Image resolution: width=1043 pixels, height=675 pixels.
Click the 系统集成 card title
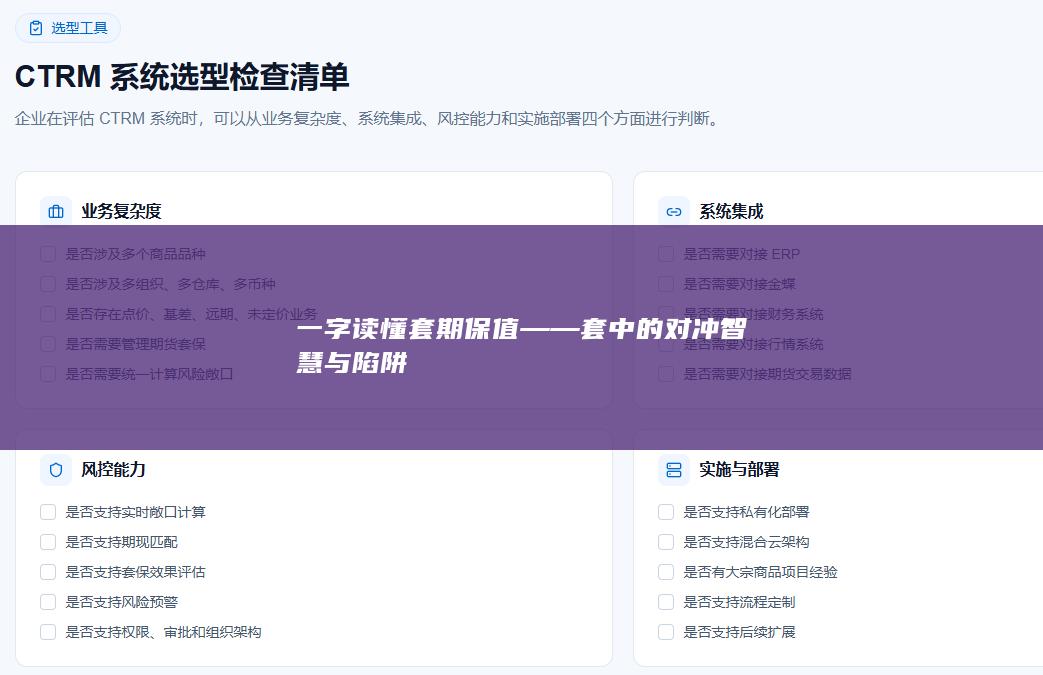[731, 211]
